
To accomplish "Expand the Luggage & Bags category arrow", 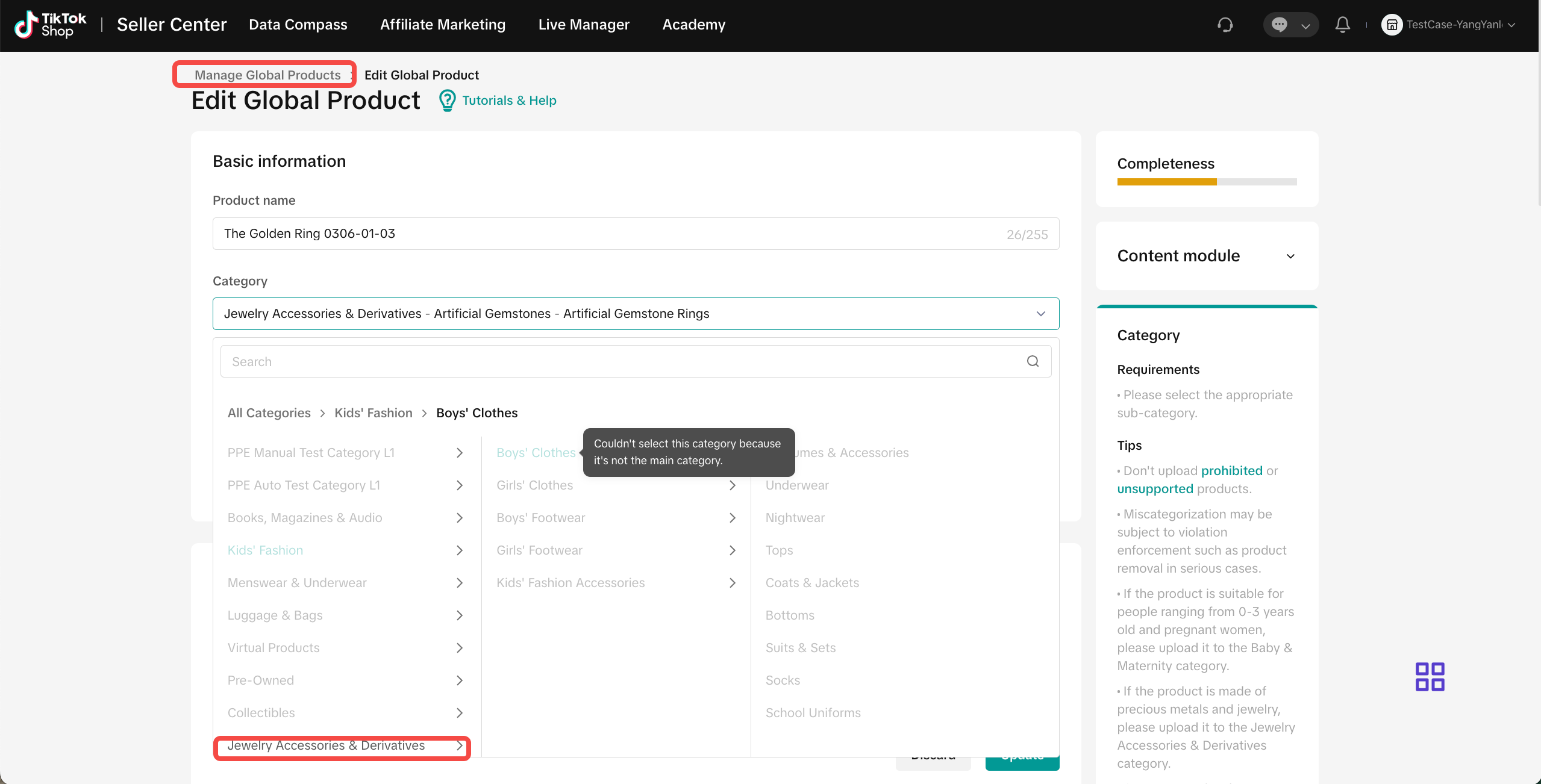I will (x=460, y=615).
